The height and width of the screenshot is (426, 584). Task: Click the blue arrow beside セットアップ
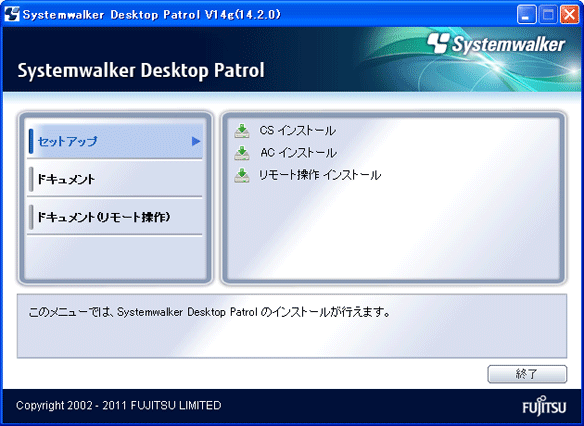point(196,142)
